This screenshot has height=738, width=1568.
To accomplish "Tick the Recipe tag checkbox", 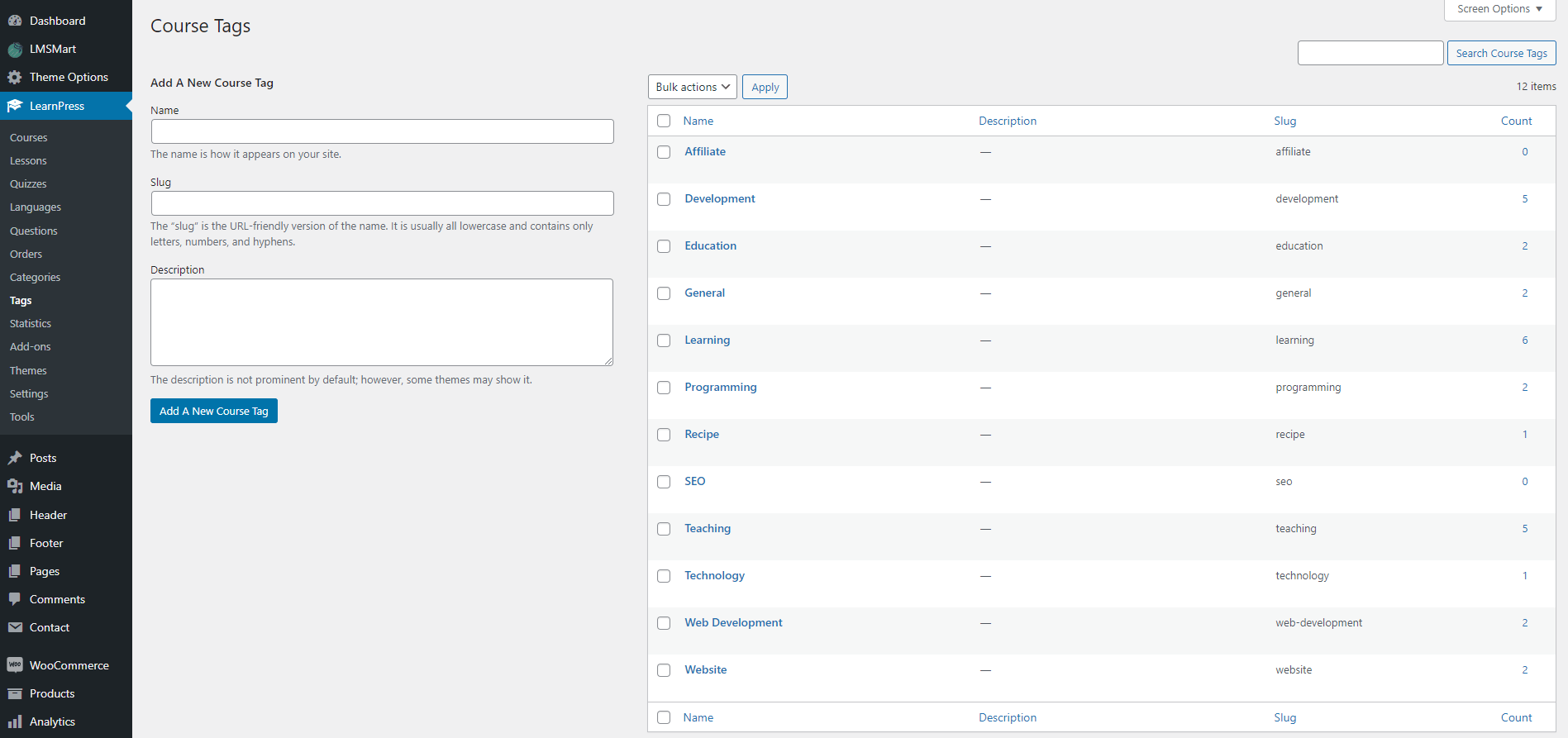I will point(664,435).
